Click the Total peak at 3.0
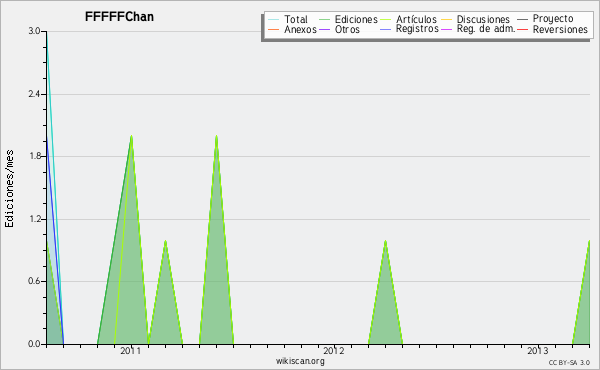 tap(47, 32)
